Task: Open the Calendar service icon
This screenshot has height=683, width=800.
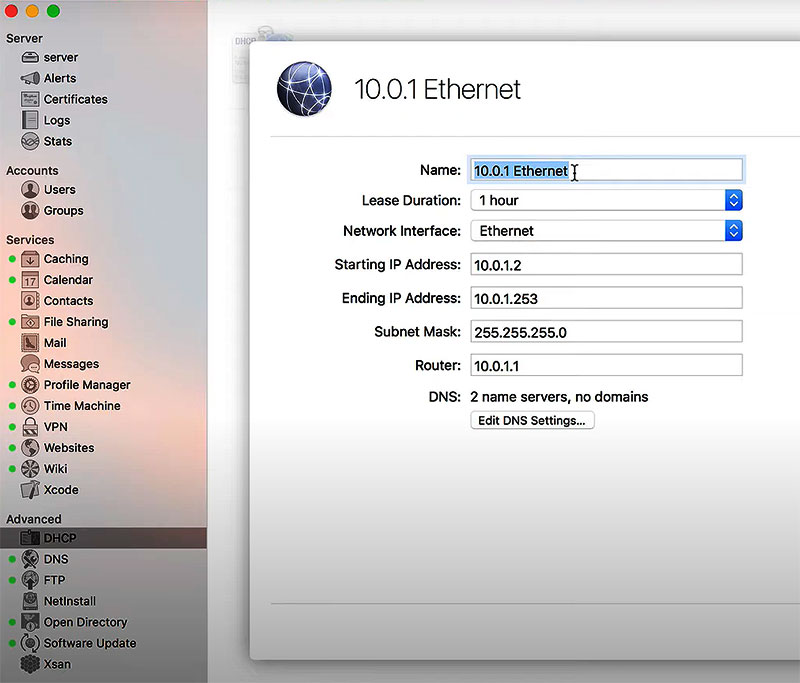Action: [30, 280]
